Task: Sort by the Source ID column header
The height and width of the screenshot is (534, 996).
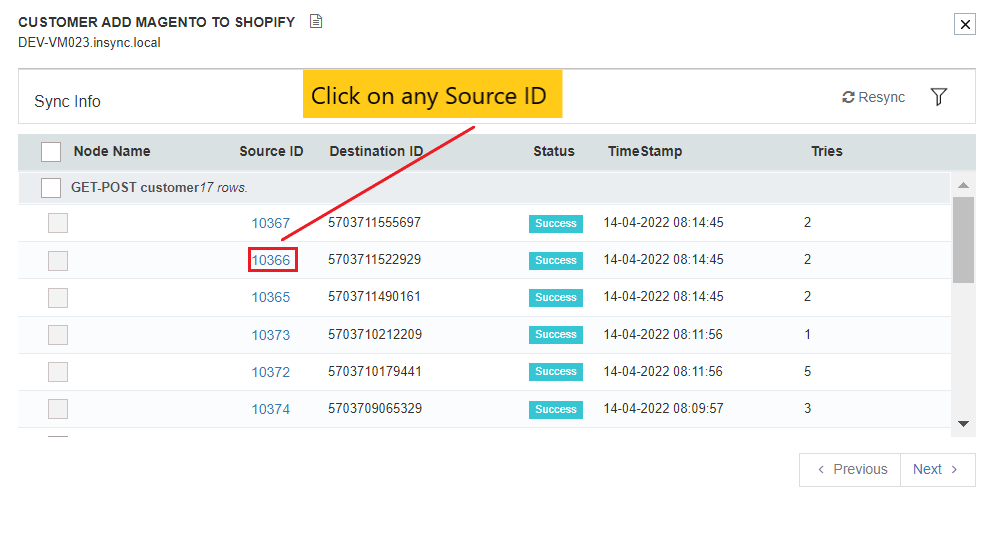Action: click(x=271, y=152)
